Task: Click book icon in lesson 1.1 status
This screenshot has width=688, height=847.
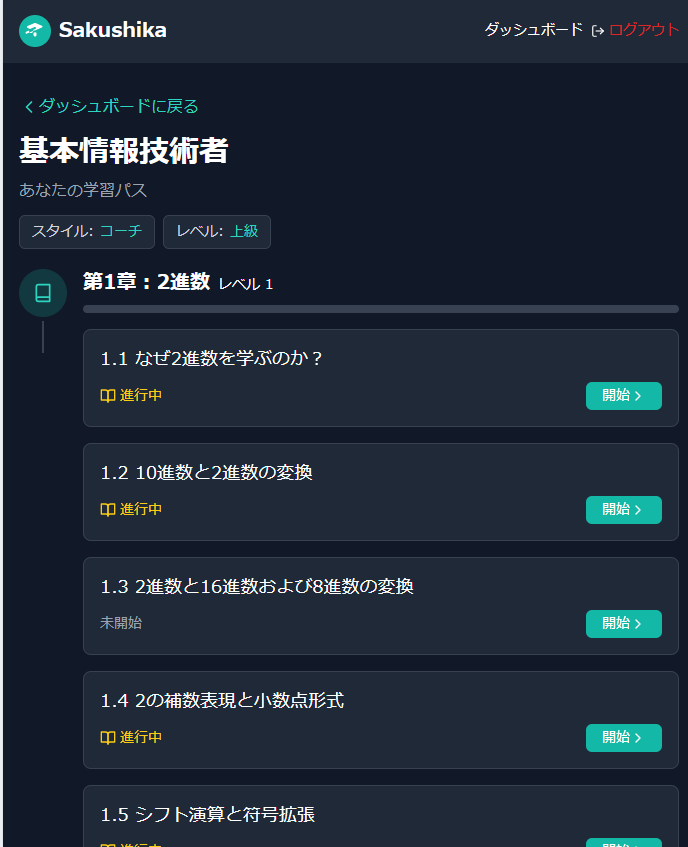Action: (x=108, y=396)
